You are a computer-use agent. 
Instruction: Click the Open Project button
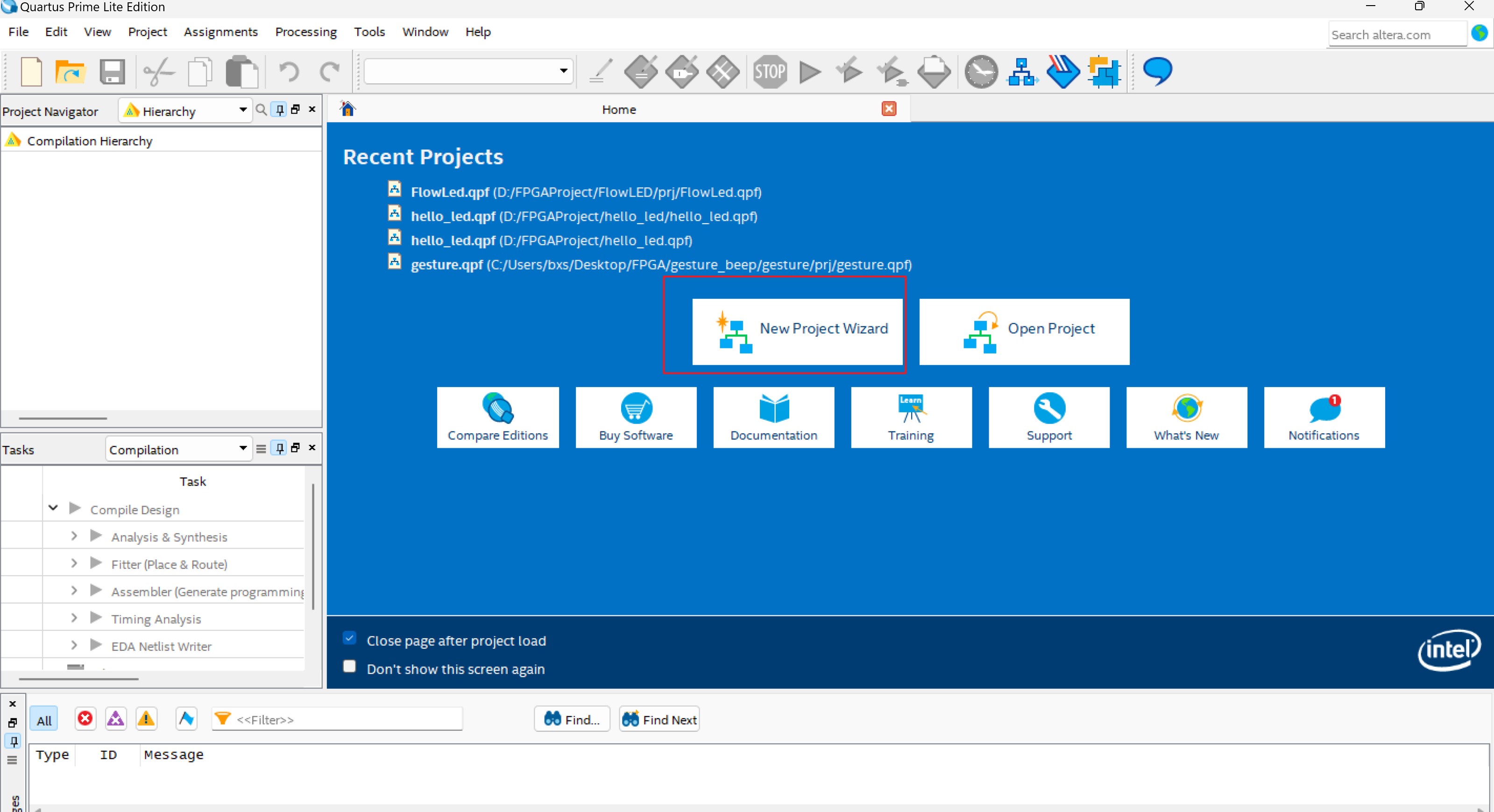[x=1024, y=331]
